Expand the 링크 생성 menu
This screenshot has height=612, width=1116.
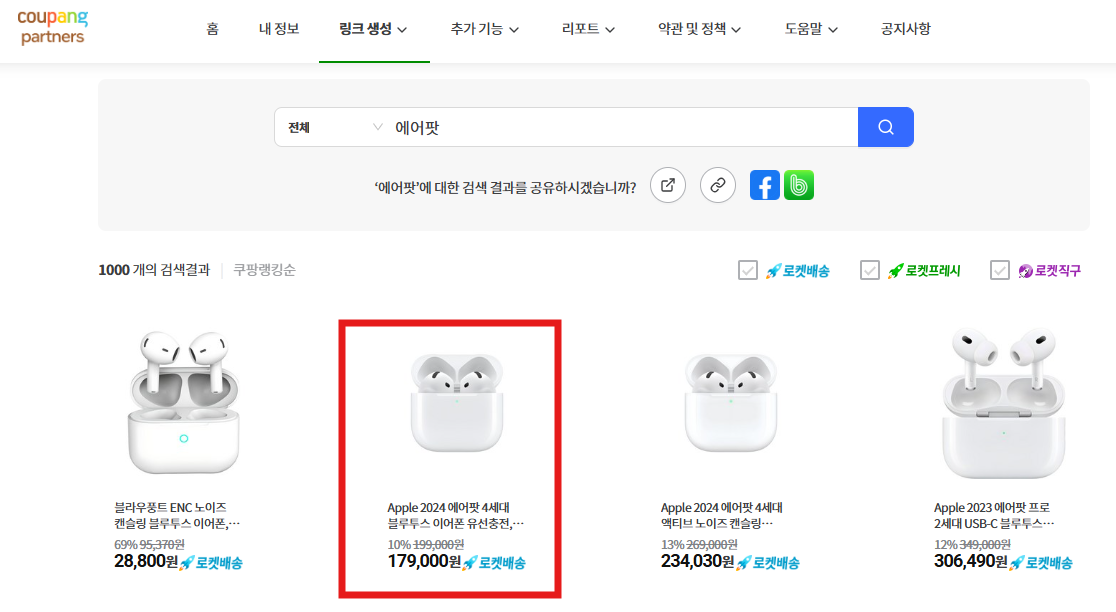[373, 29]
